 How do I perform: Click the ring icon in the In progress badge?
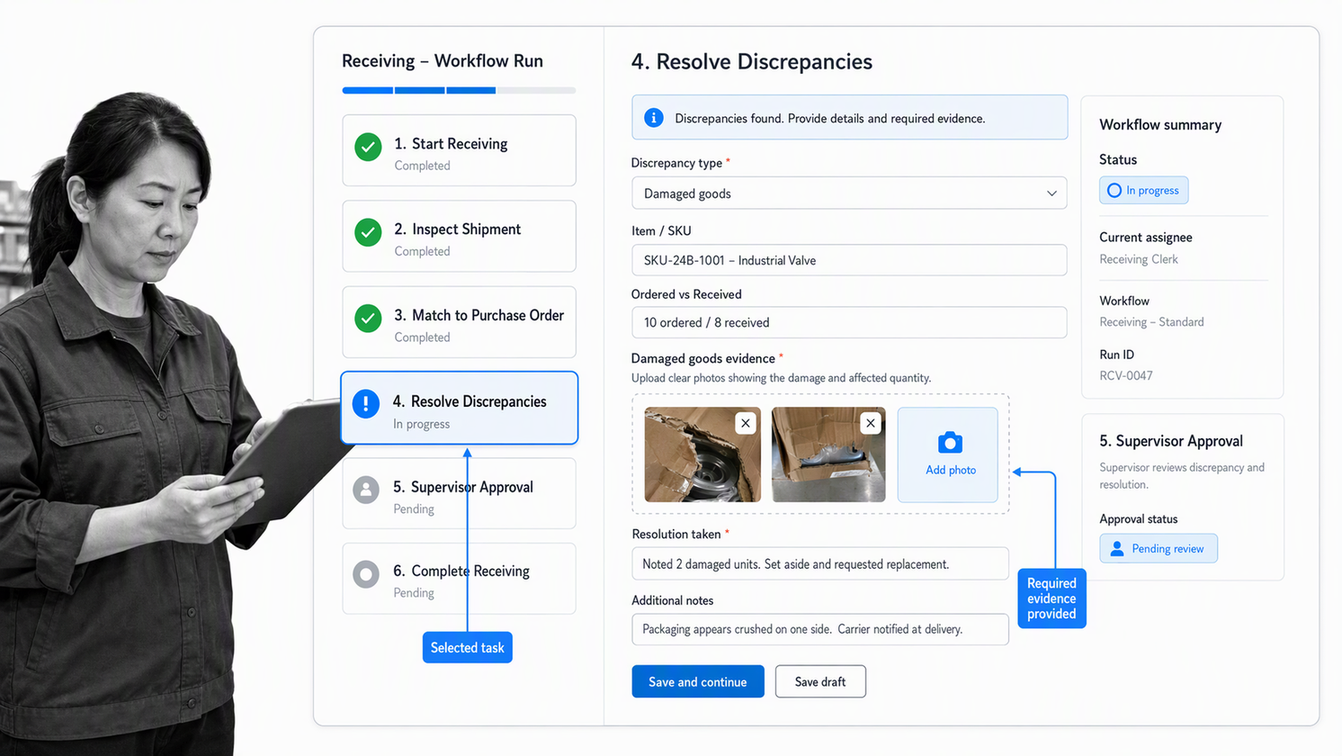click(1114, 190)
